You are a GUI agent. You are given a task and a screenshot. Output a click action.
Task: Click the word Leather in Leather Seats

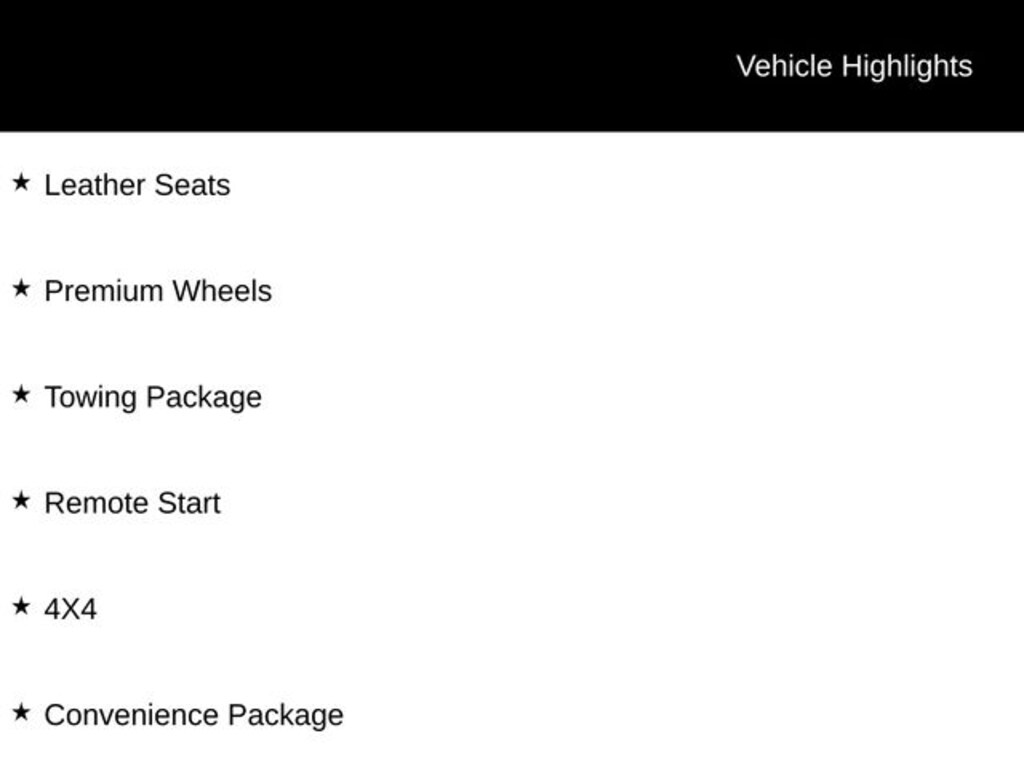tap(95, 185)
